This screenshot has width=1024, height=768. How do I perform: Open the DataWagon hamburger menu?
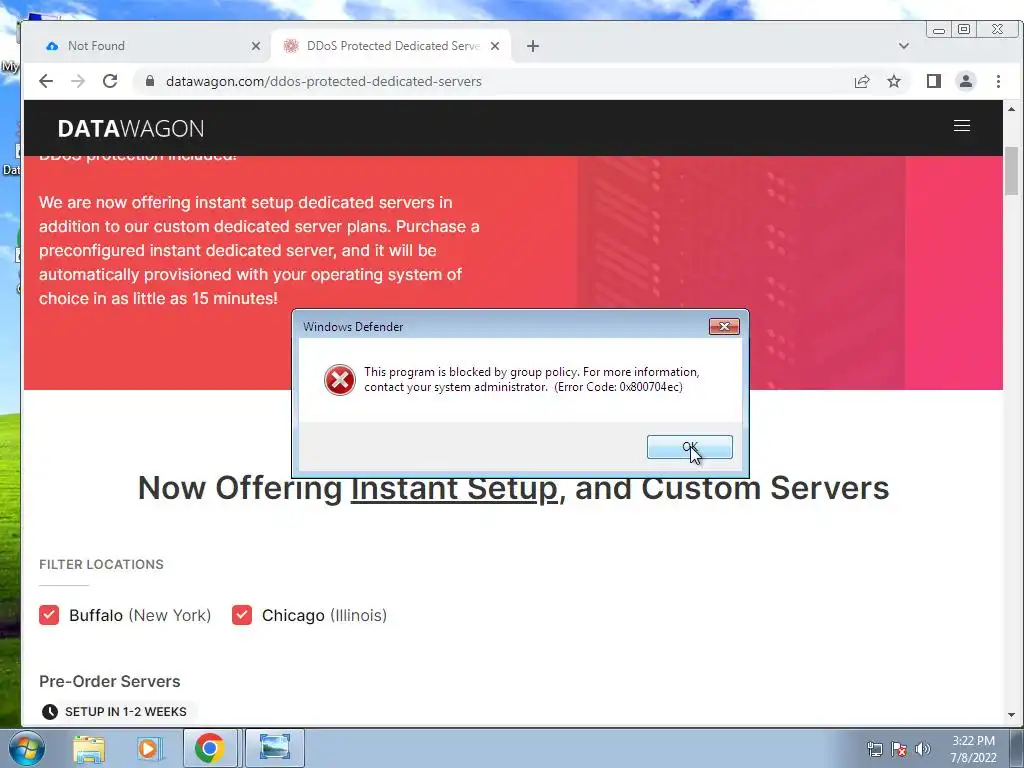point(961,125)
